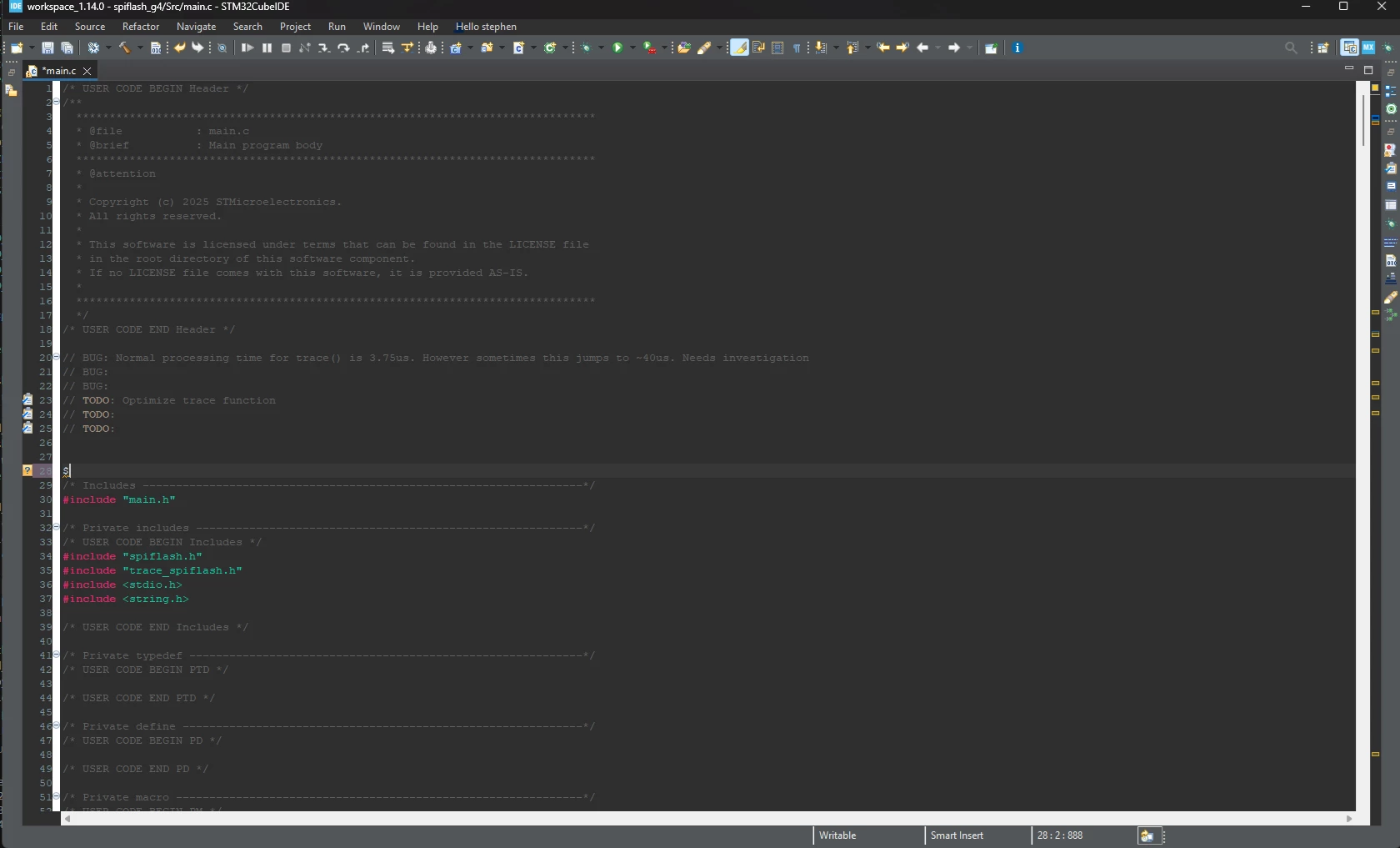Click the Open Element folder icon
Screen dimensions: 1400x848
point(684,48)
